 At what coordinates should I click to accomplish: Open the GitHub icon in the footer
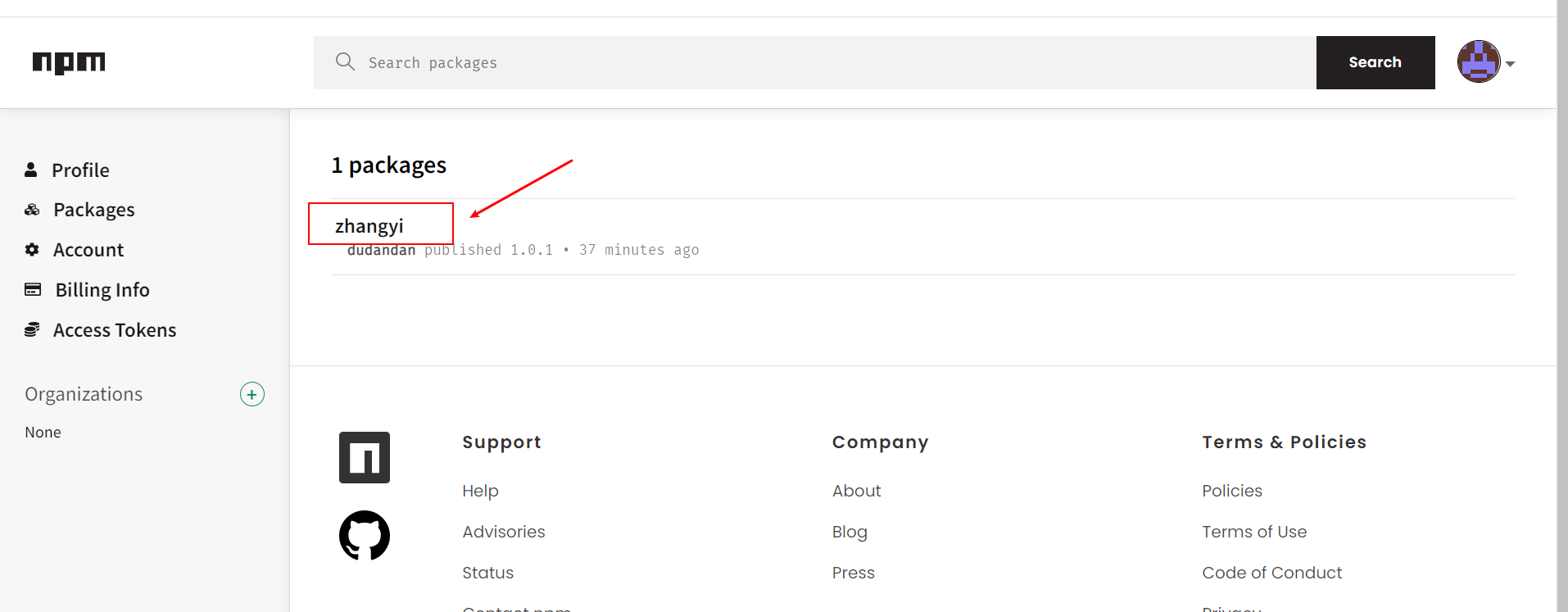coord(365,536)
